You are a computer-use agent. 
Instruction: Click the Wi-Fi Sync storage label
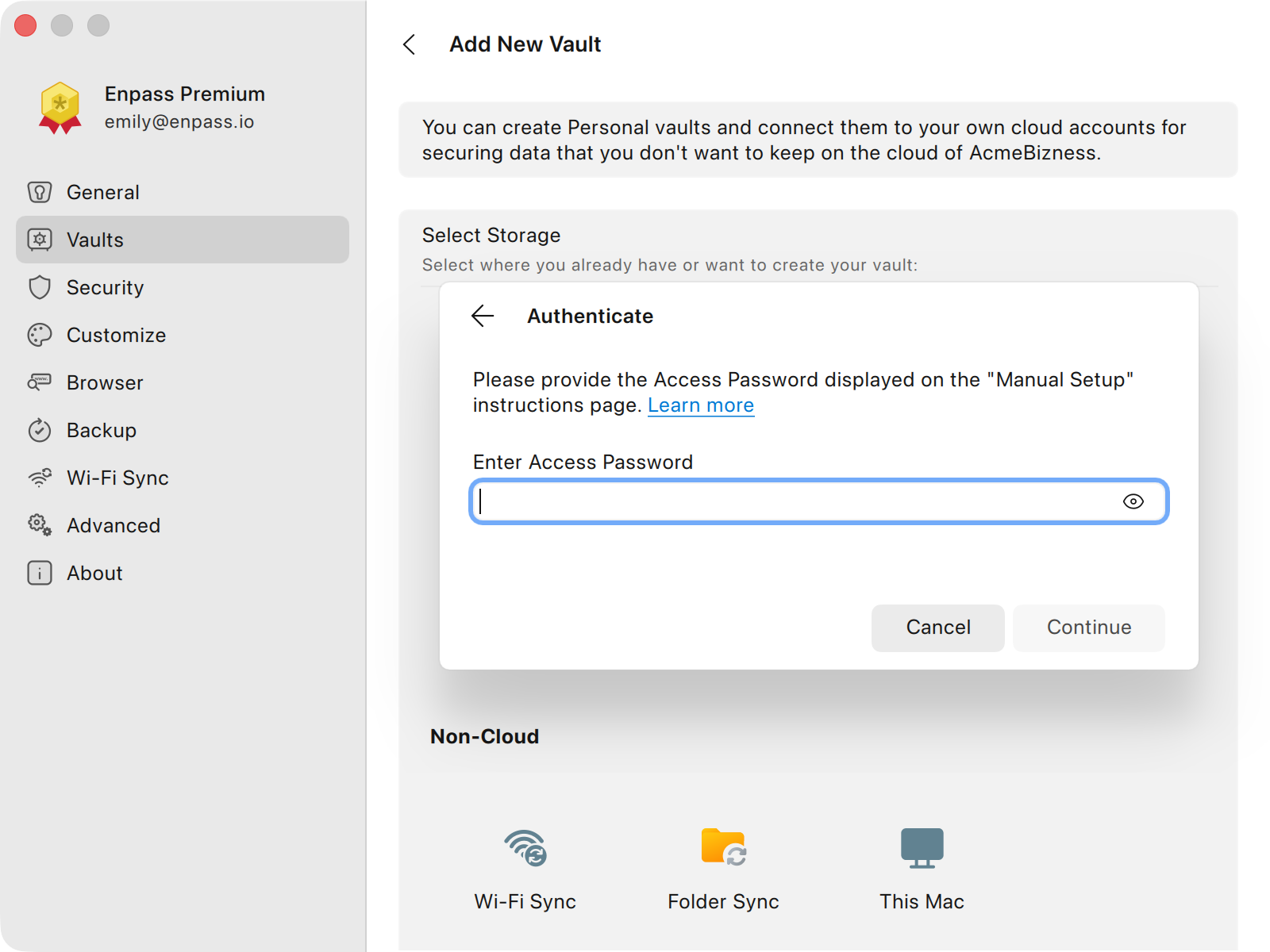click(525, 902)
